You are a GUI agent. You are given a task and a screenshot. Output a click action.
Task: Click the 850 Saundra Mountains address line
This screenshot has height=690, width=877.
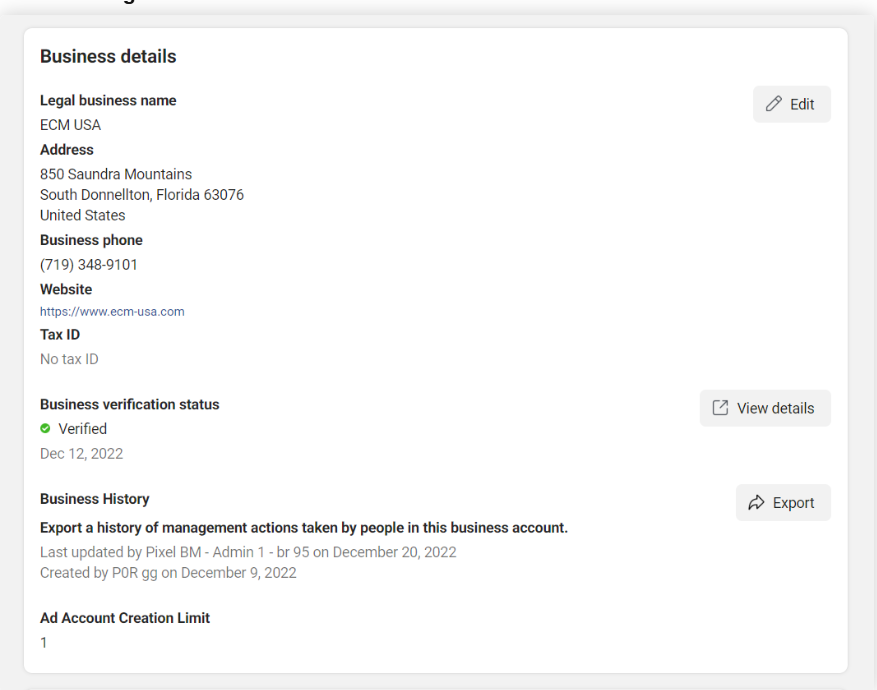[x=116, y=174]
